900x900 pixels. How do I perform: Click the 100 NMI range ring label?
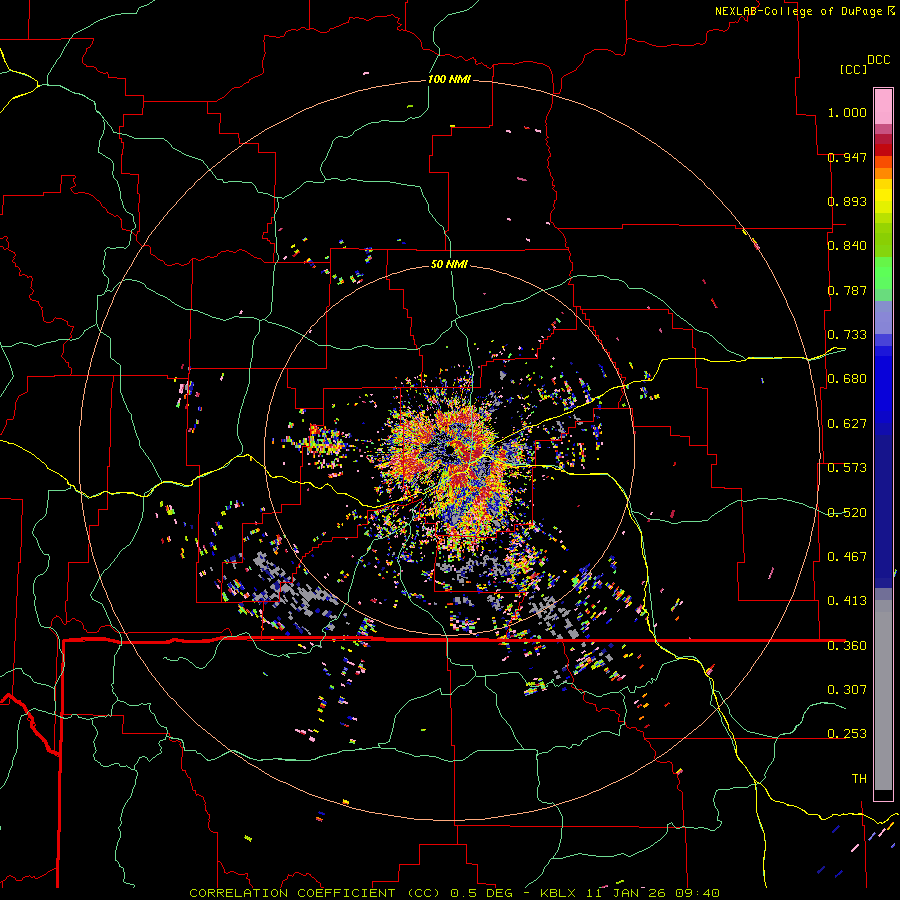click(449, 79)
